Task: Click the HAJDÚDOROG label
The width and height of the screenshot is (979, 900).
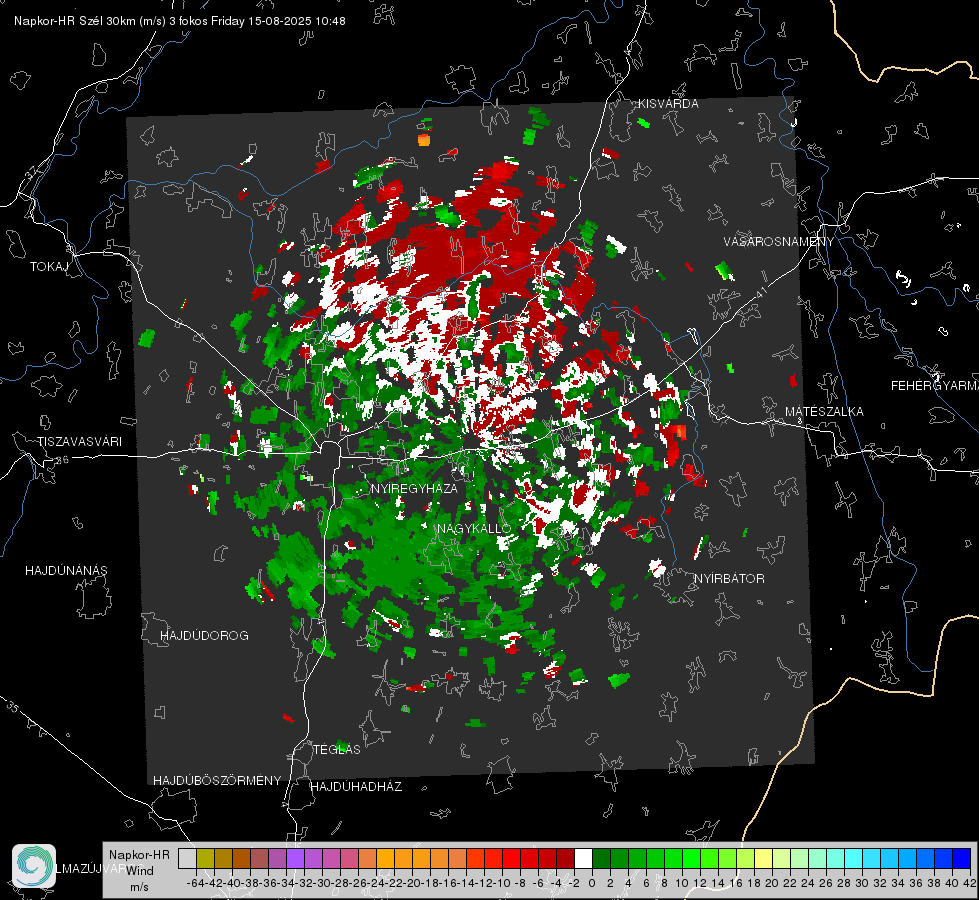Action: (204, 636)
